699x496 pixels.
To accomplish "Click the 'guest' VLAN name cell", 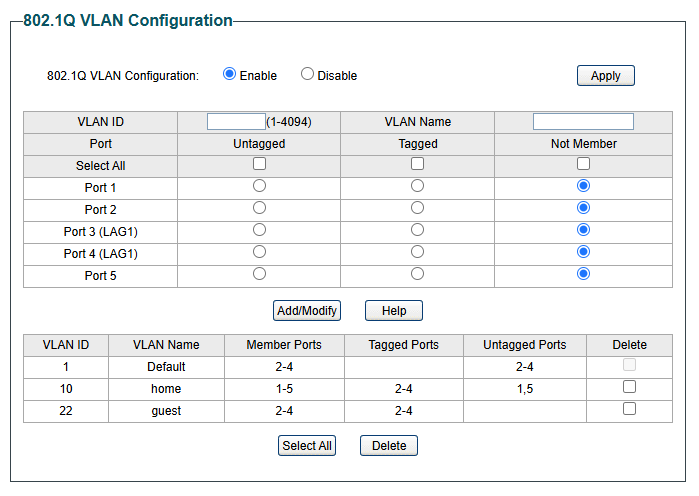I will pos(166,411).
